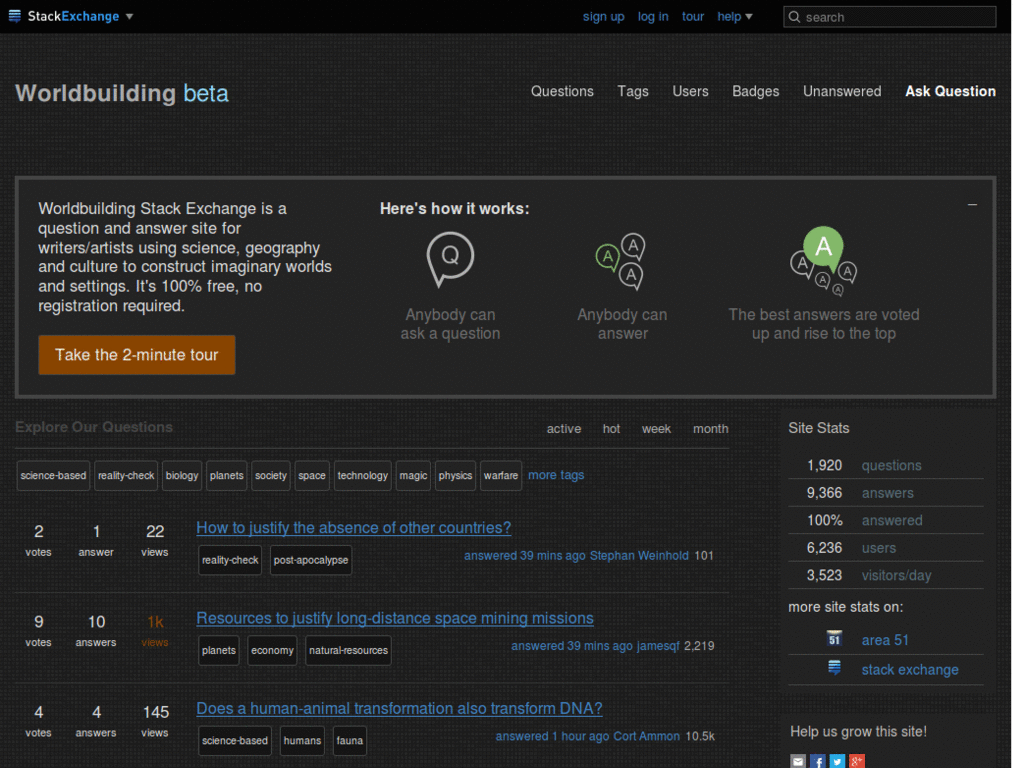The height and width of the screenshot is (768, 1024).
Task: Open question about absence of other countries
Action: [x=353, y=528]
